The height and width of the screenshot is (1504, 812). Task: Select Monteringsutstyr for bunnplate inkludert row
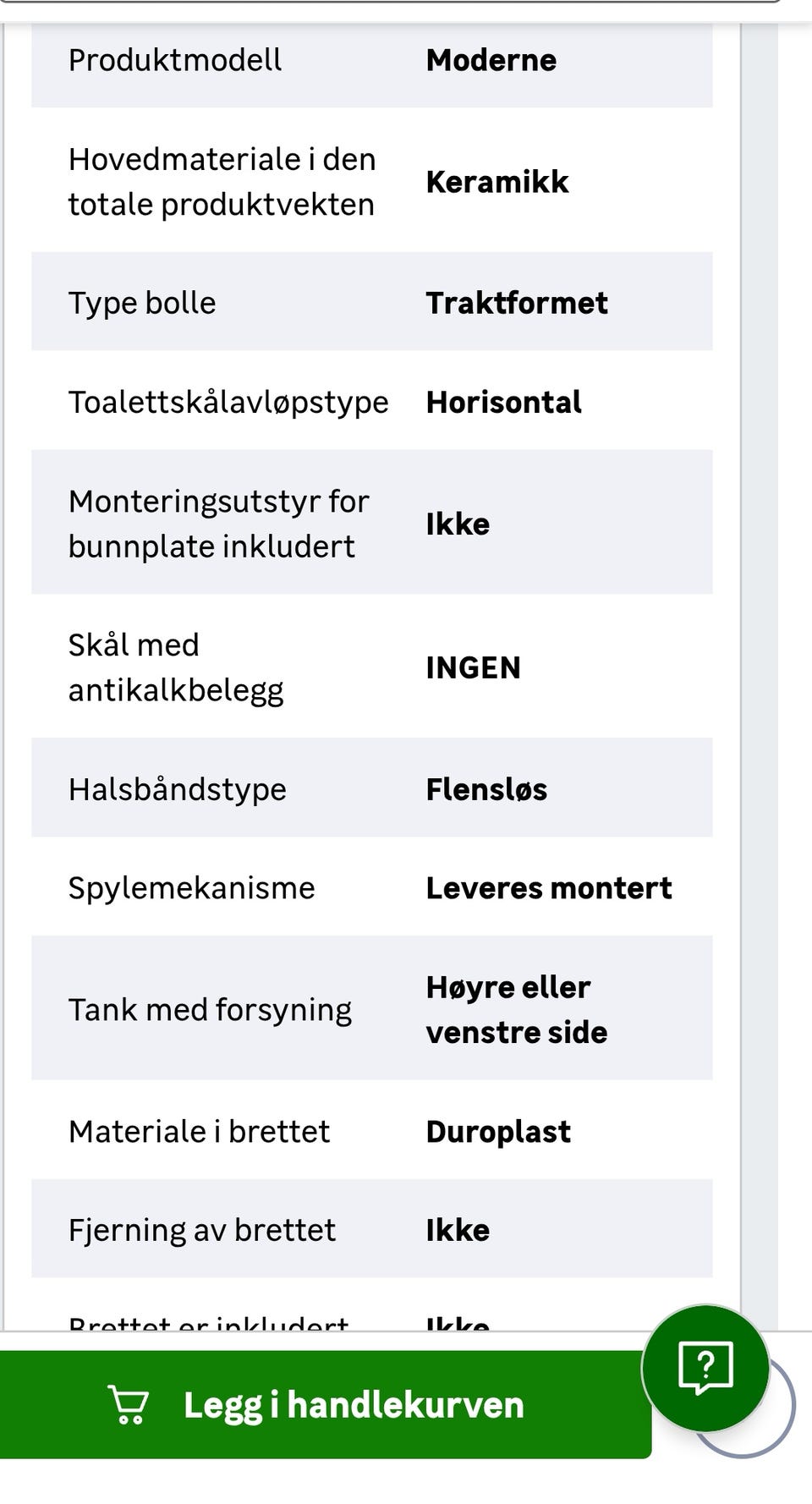tap(372, 523)
